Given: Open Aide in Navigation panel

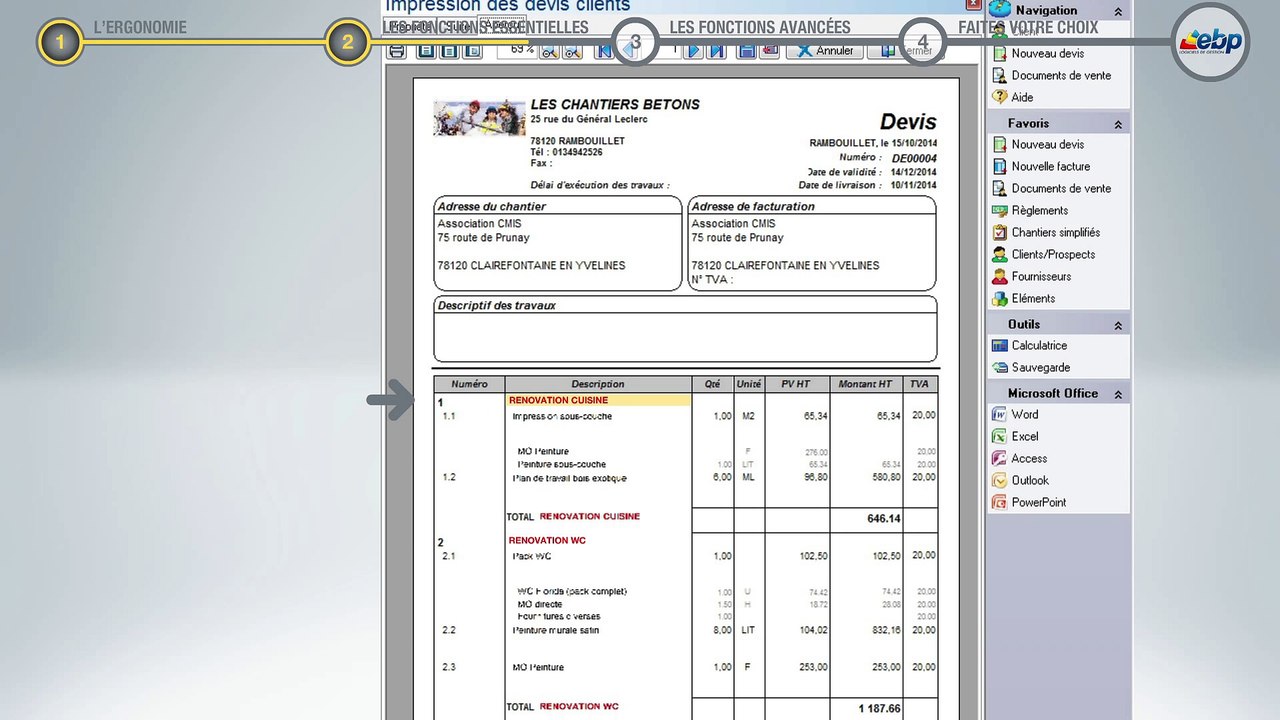Looking at the screenshot, I should pos(1022,97).
